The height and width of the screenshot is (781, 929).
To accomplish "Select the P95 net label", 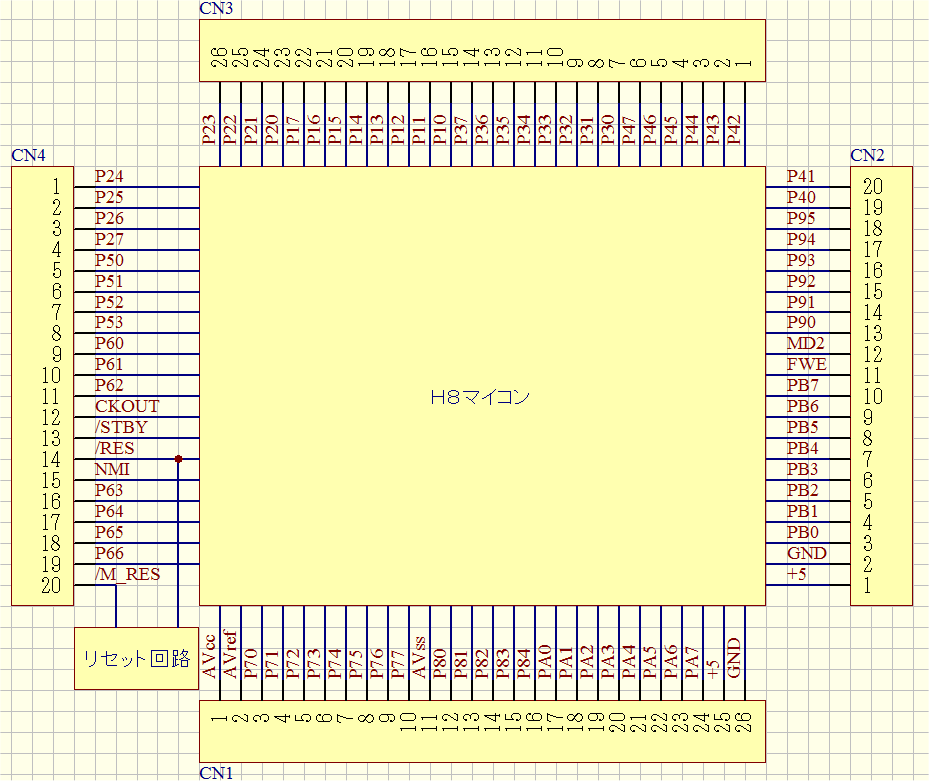I will point(801,218).
